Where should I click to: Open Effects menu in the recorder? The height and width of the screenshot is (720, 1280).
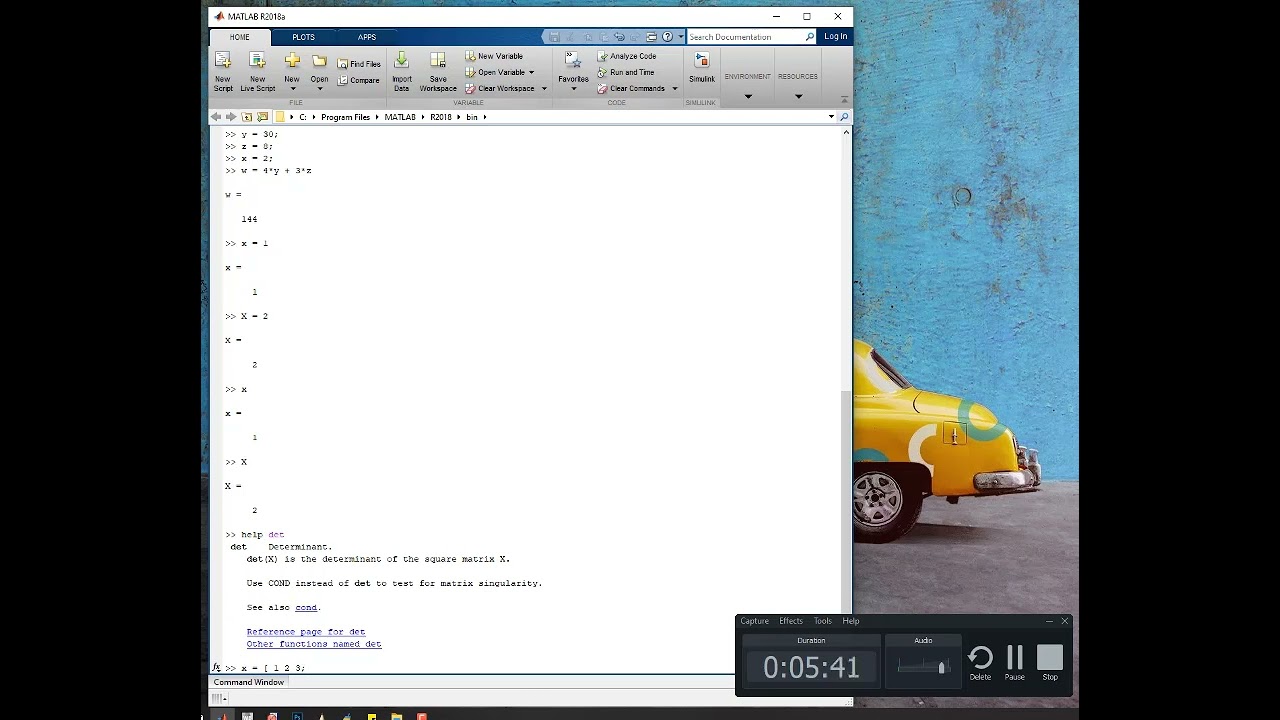point(791,621)
